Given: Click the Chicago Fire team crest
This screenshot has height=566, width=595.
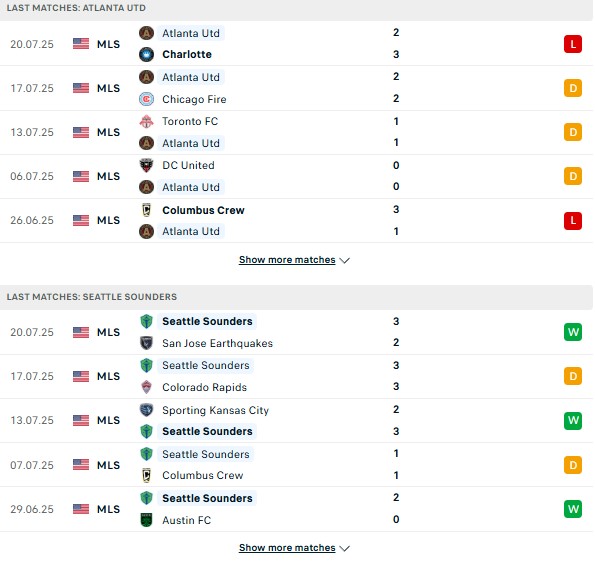Looking at the screenshot, I should coord(146,99).
